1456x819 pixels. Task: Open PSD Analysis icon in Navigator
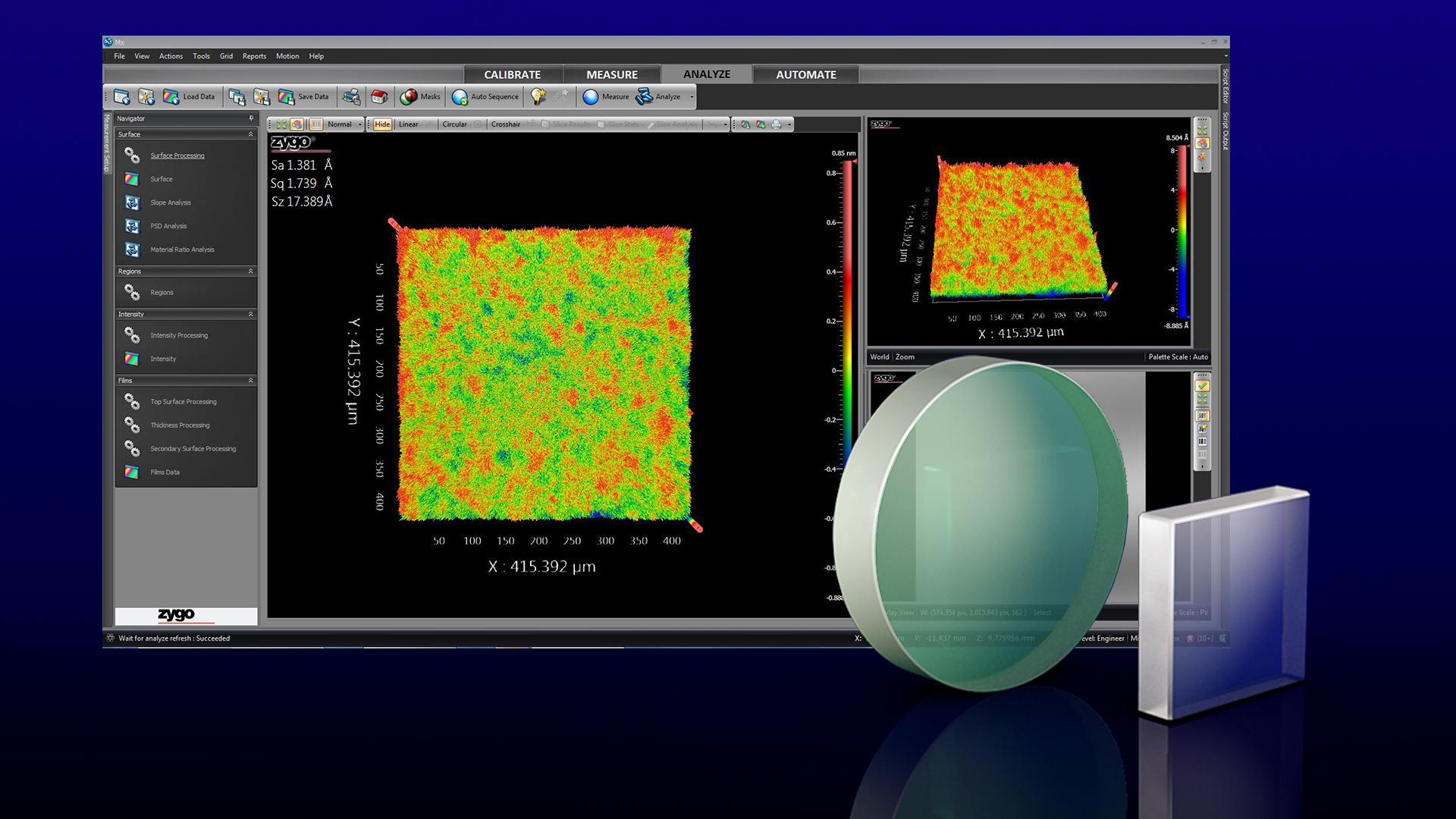[x=132, y=226]
